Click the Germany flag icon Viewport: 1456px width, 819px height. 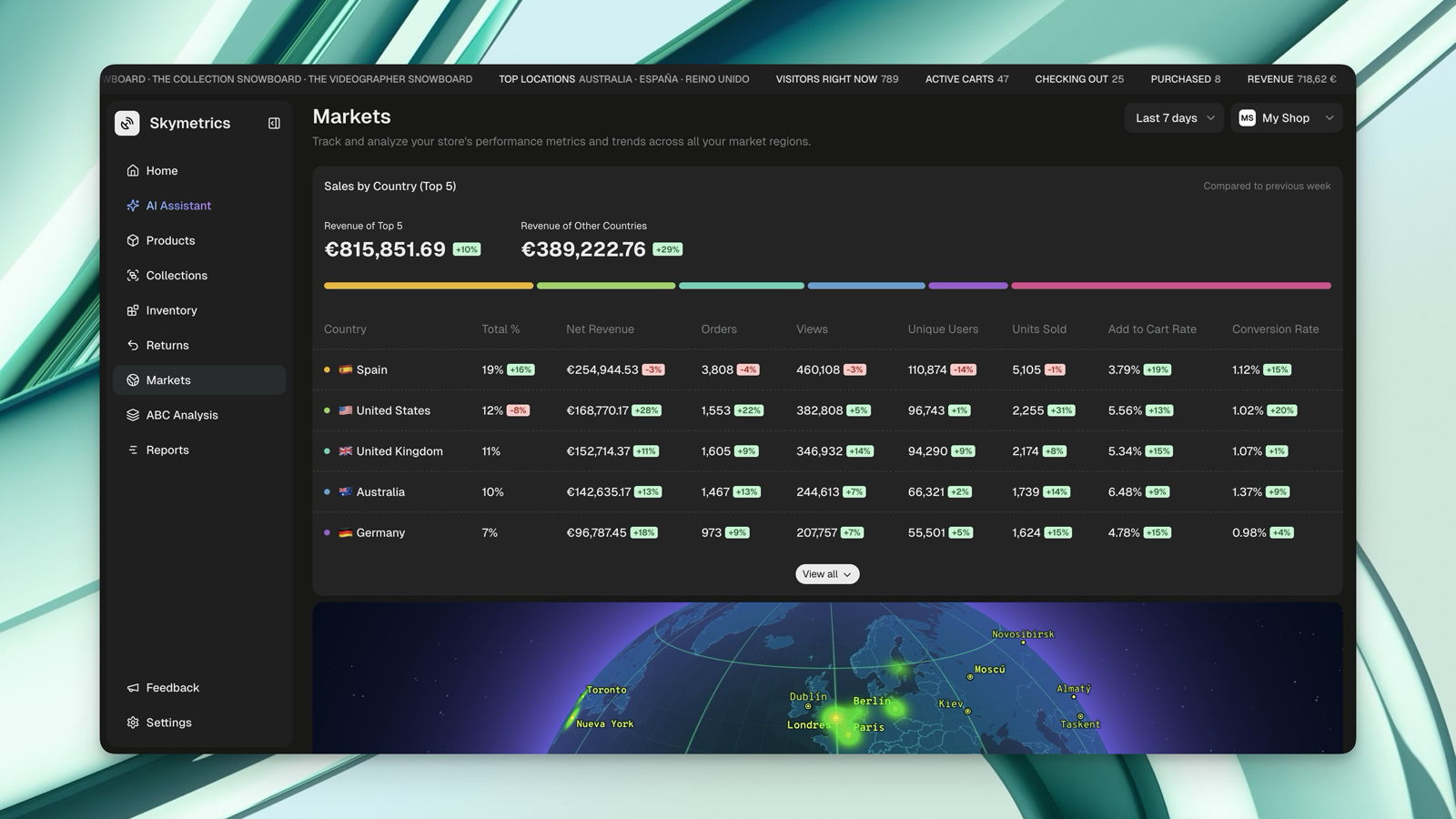point(346,532)
